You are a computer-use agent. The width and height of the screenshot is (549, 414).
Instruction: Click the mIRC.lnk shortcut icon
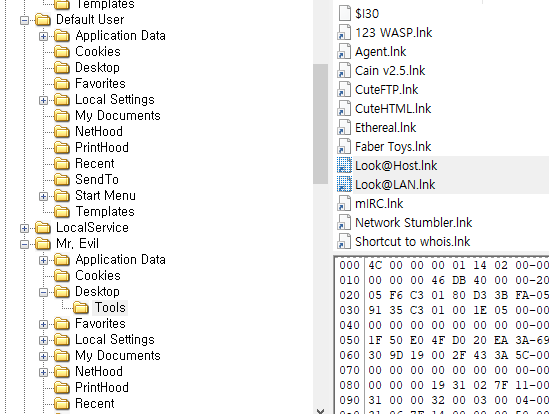point(344,203)
